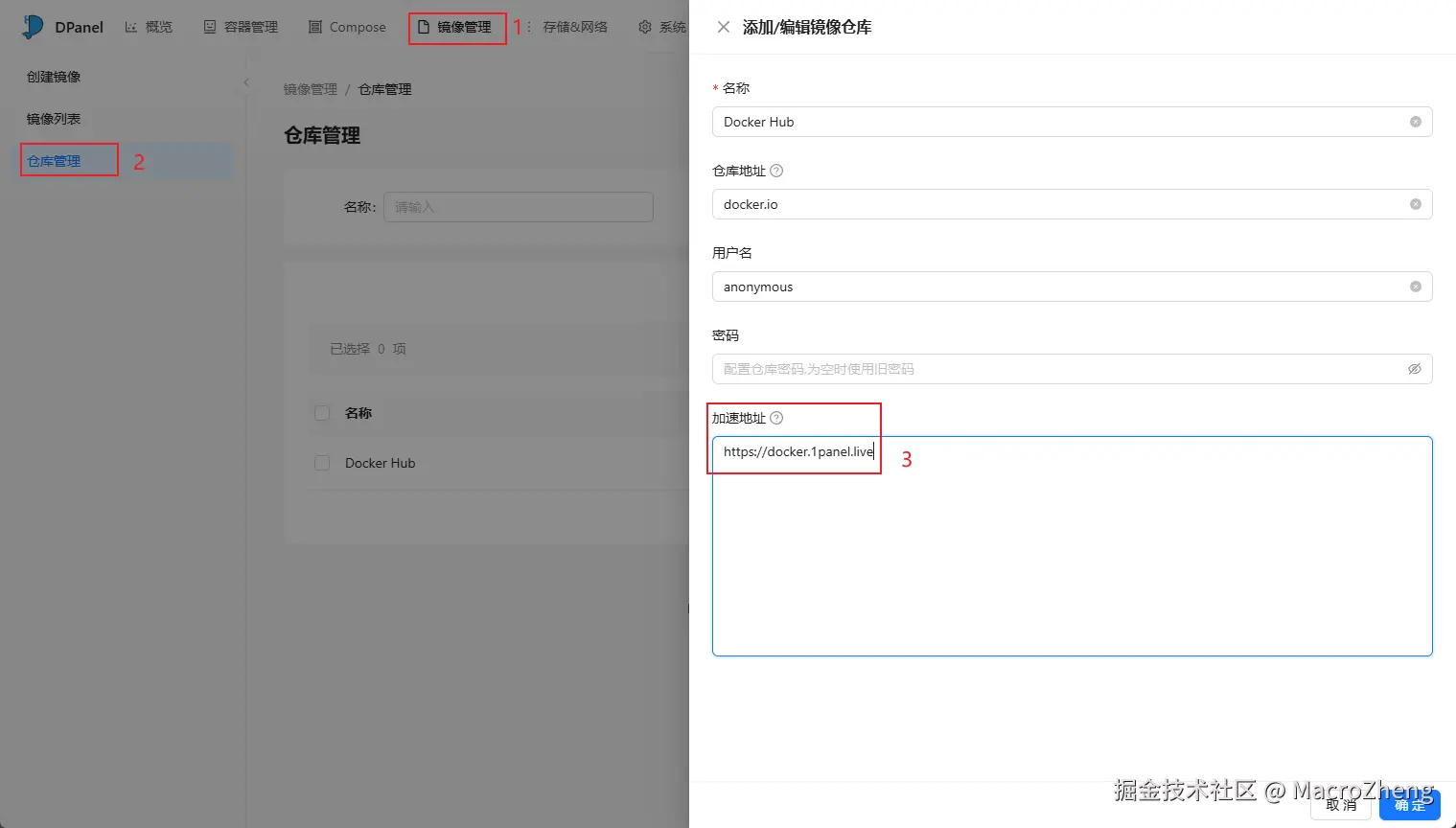
Task: Click the 加速地址 textarea
Action: coord(1072,546)
